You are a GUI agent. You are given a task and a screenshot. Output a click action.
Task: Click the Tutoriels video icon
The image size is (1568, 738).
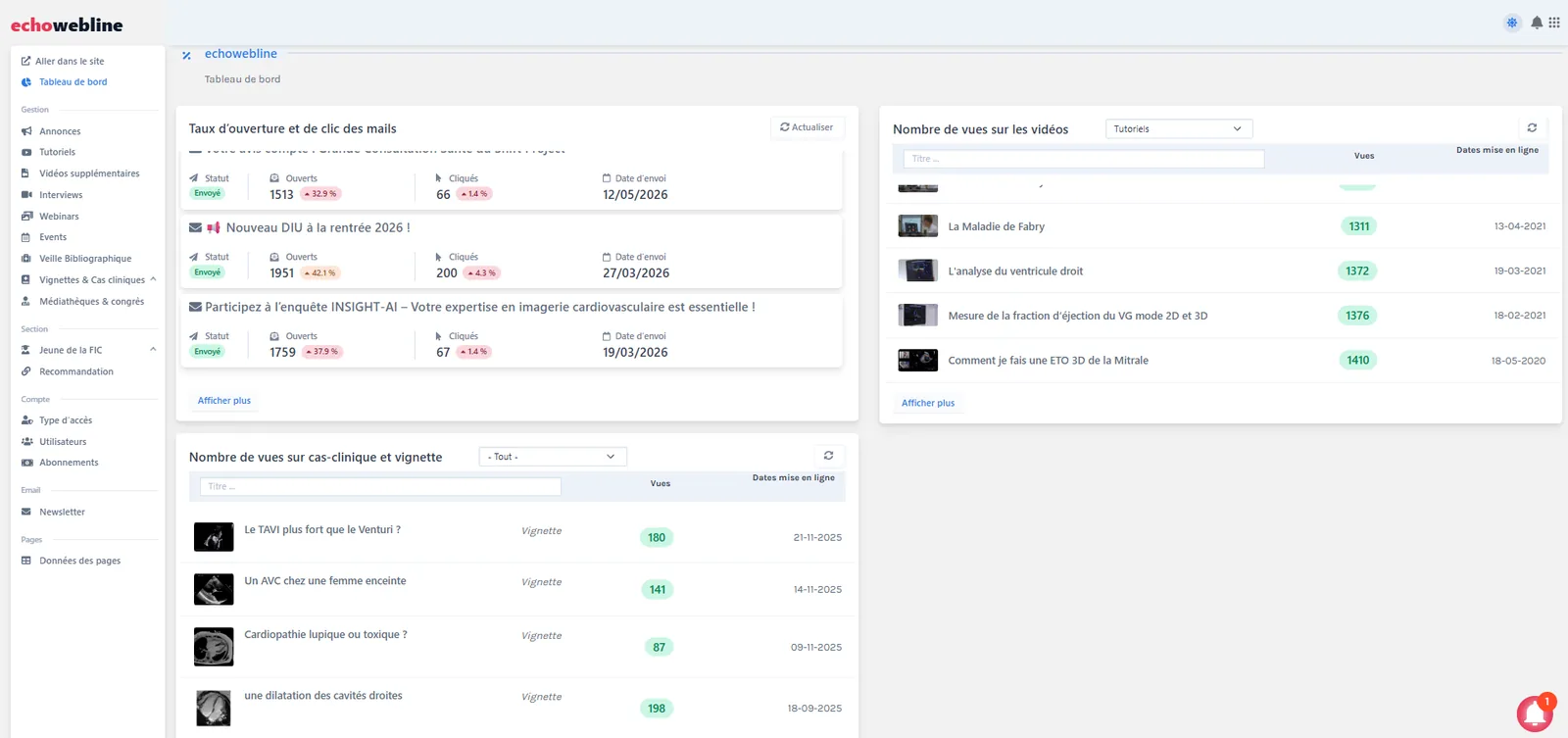point(26,152)
